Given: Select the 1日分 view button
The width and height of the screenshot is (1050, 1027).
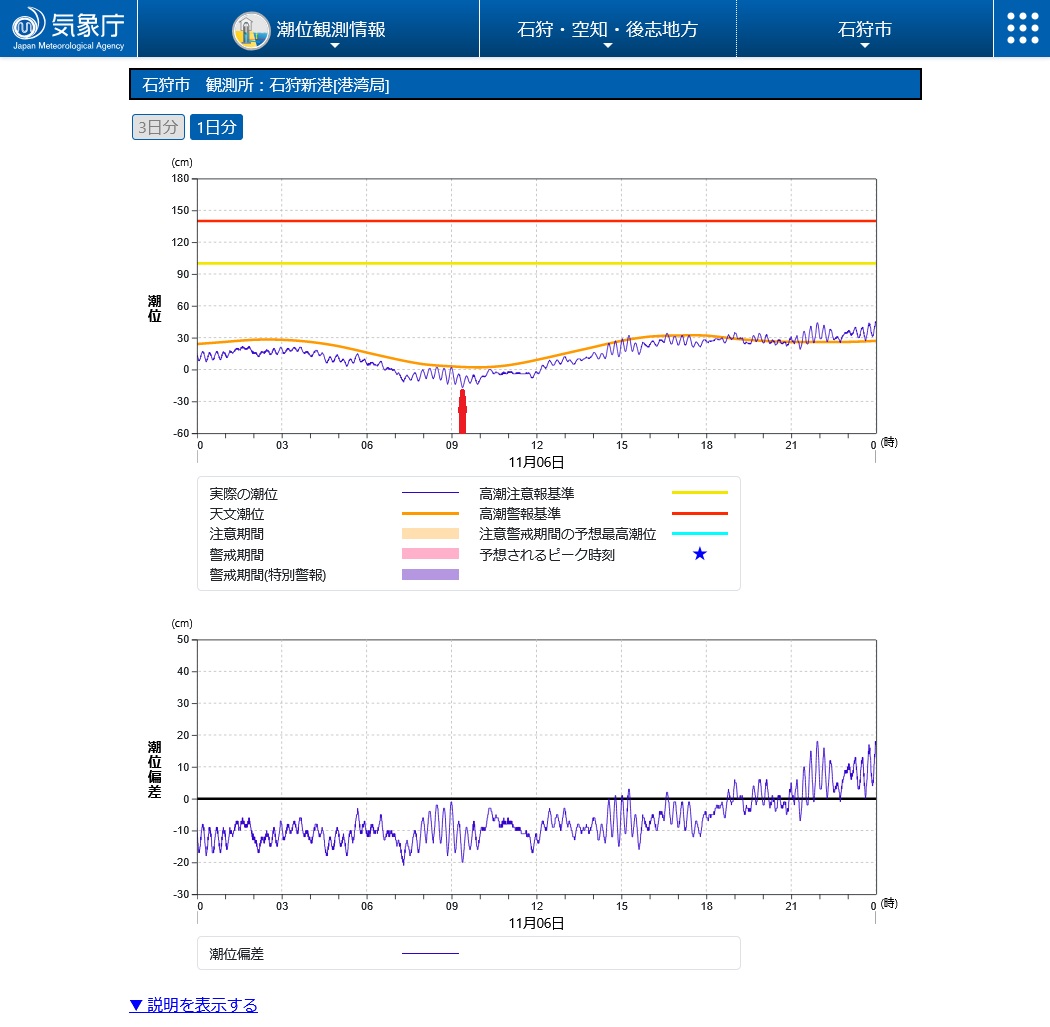Looking at the screenshot, I should tap(216, 127).
